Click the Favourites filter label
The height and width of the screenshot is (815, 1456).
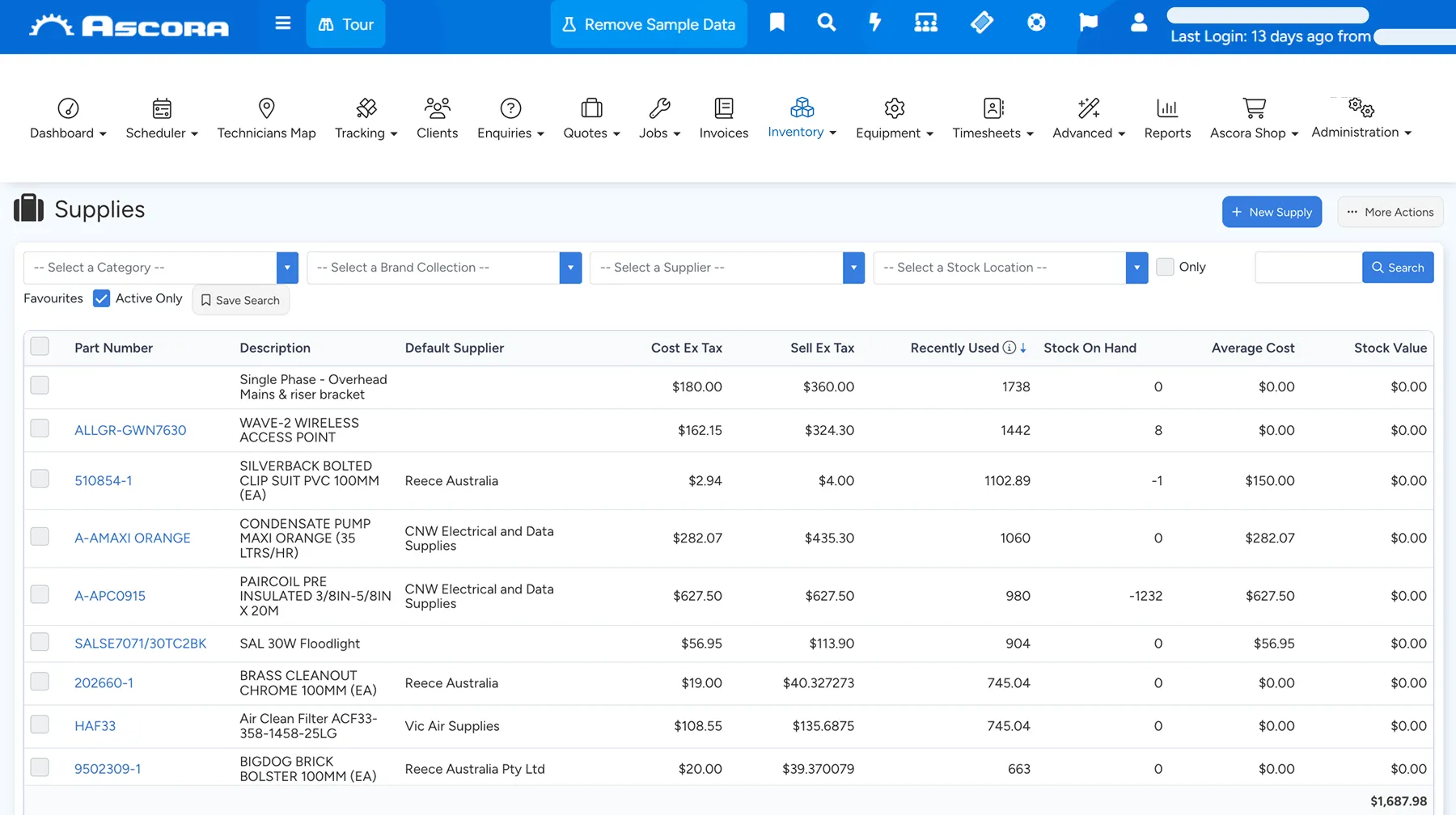pyautogui.click(x=53, y=298)
